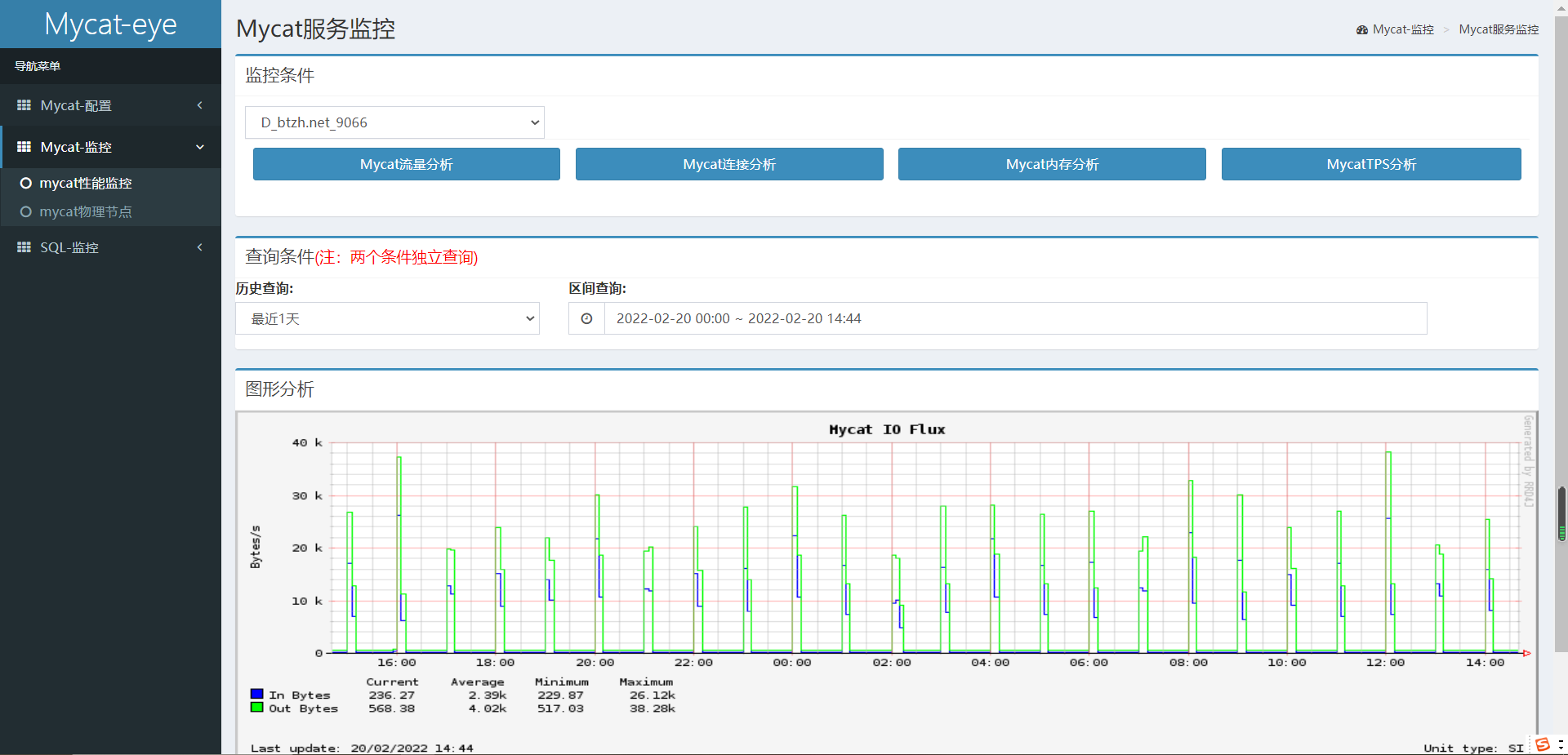The height and width of the screenshot is (755, 1568).
Task: Click the Mycat服务监控 breadcrumb item
Action: 1499,29
